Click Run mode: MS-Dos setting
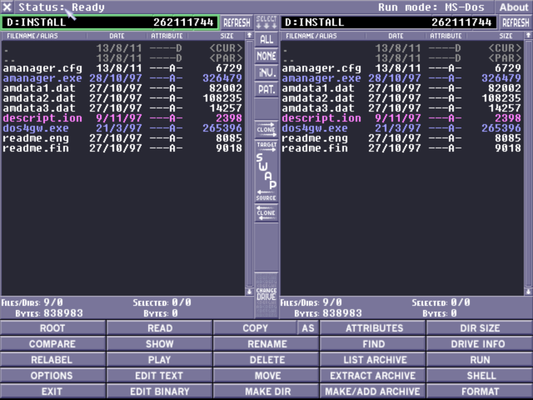Viewport: 533px width, 400px height. [431, 7]
